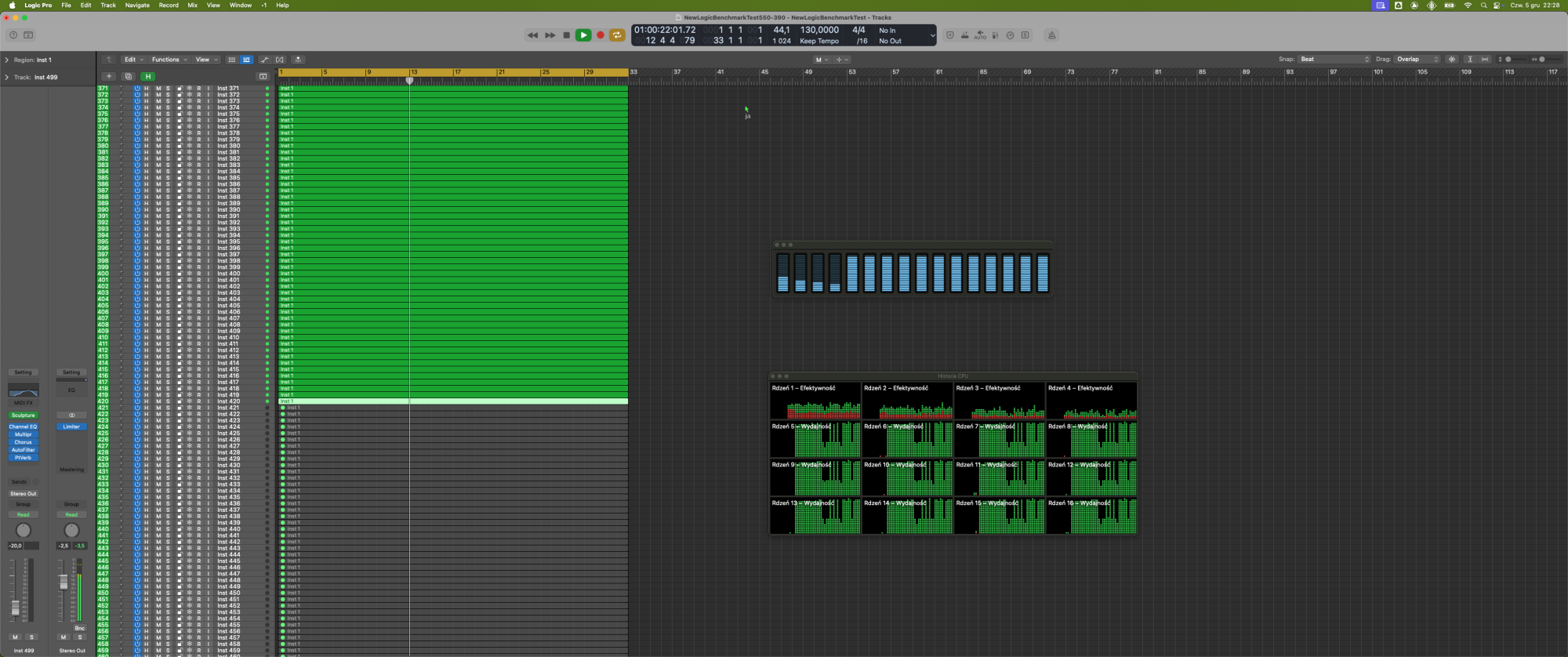This screenshot has height=657, width=1568.
Task: Click the Duplicate Track button
Action: pyautogui.click(x=128, y=76)
